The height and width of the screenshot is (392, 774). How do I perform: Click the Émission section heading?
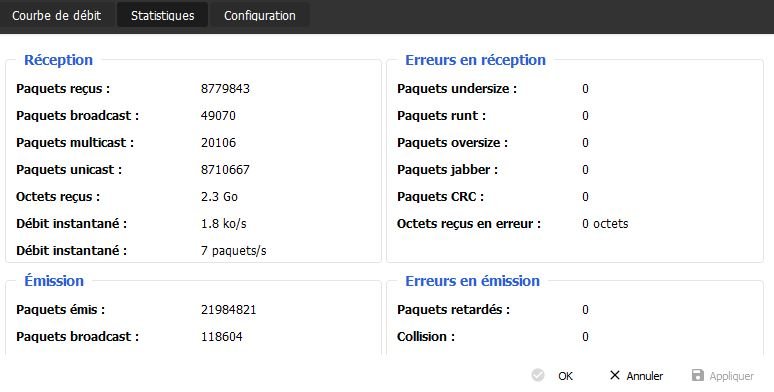click(54, 281)
